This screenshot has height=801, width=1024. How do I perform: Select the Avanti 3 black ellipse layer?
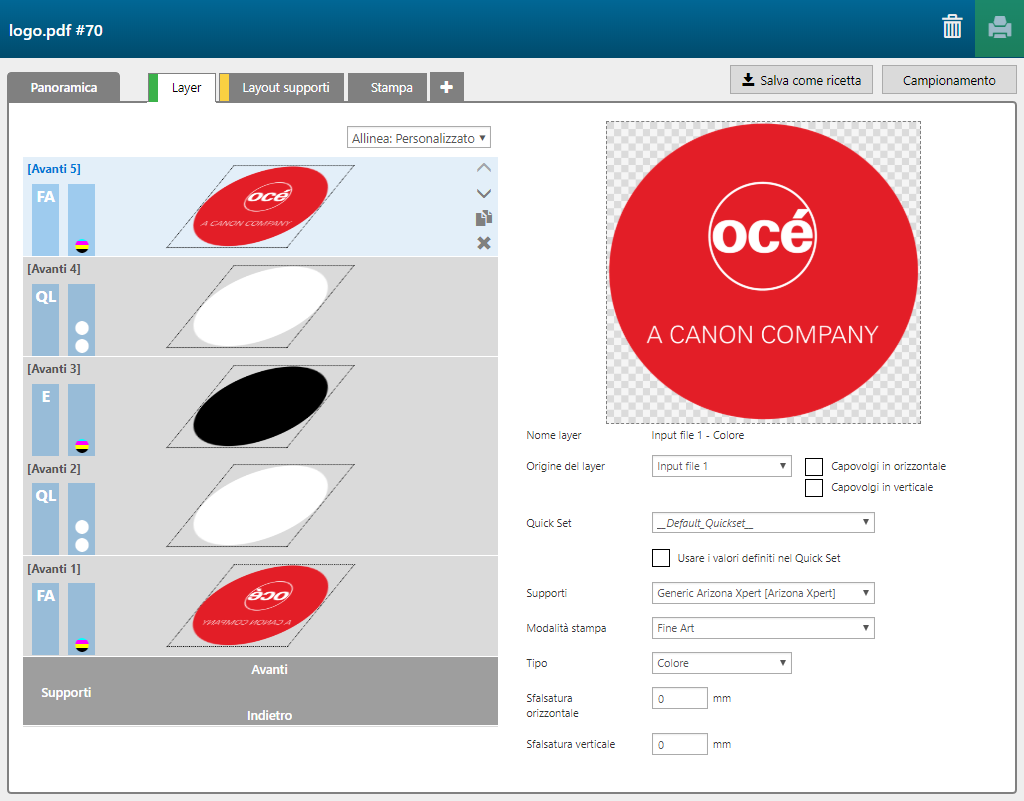261,406
